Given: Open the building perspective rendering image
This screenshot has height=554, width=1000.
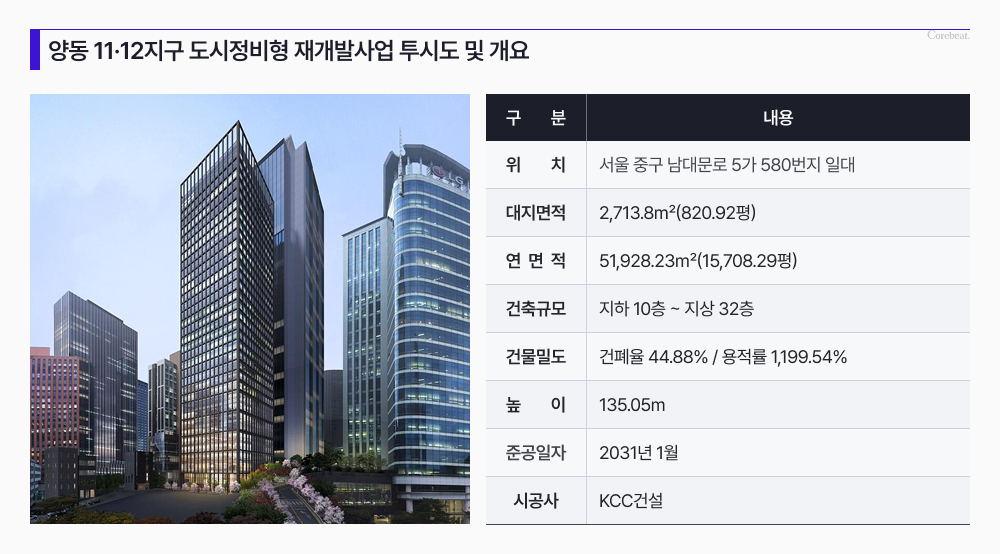Looking at the screenshot, I should 250,309.
